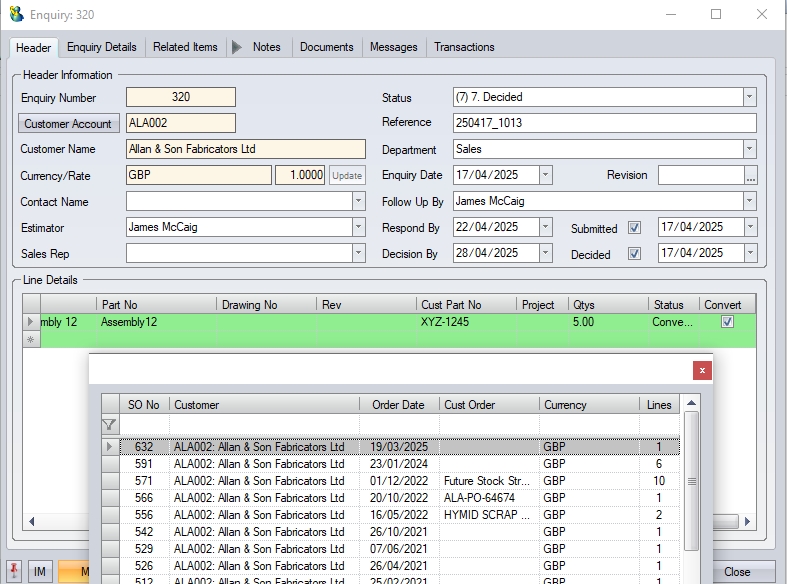Untick the Convert checkbox on the Assembly12 line
The image size is (787, 584).
pos(727,322)
